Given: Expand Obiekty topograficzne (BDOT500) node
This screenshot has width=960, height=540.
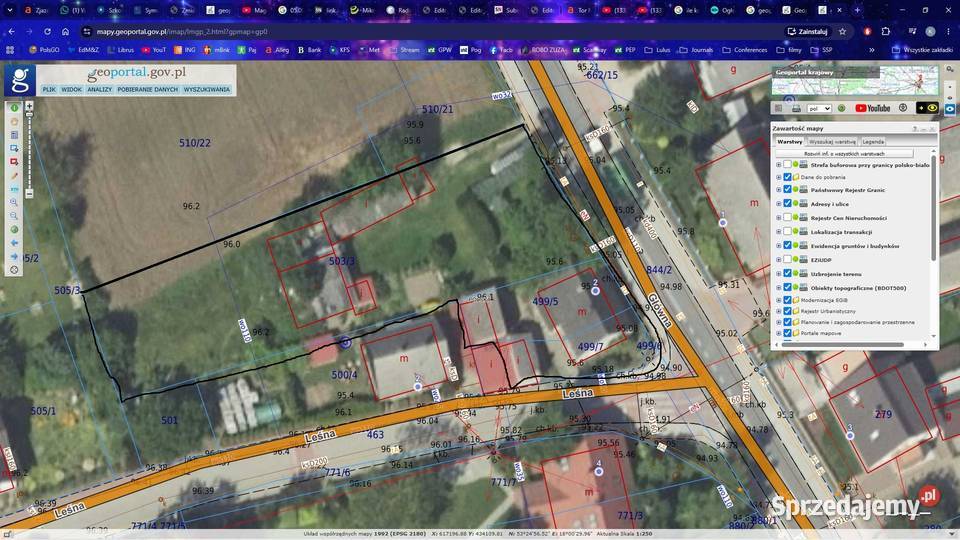Looking at the screenshot, I should click(x=779, y=288).
